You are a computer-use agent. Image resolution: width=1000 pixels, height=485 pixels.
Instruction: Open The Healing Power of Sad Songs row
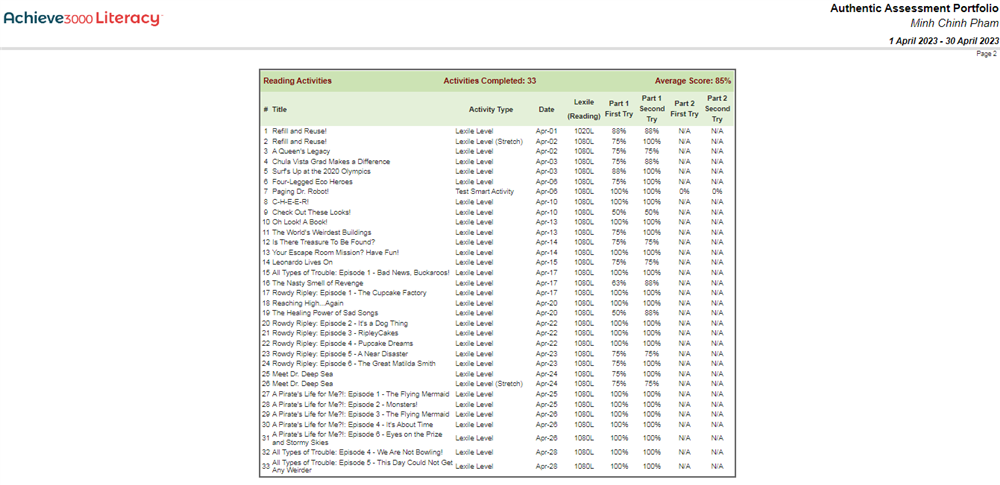pos(322,312)
